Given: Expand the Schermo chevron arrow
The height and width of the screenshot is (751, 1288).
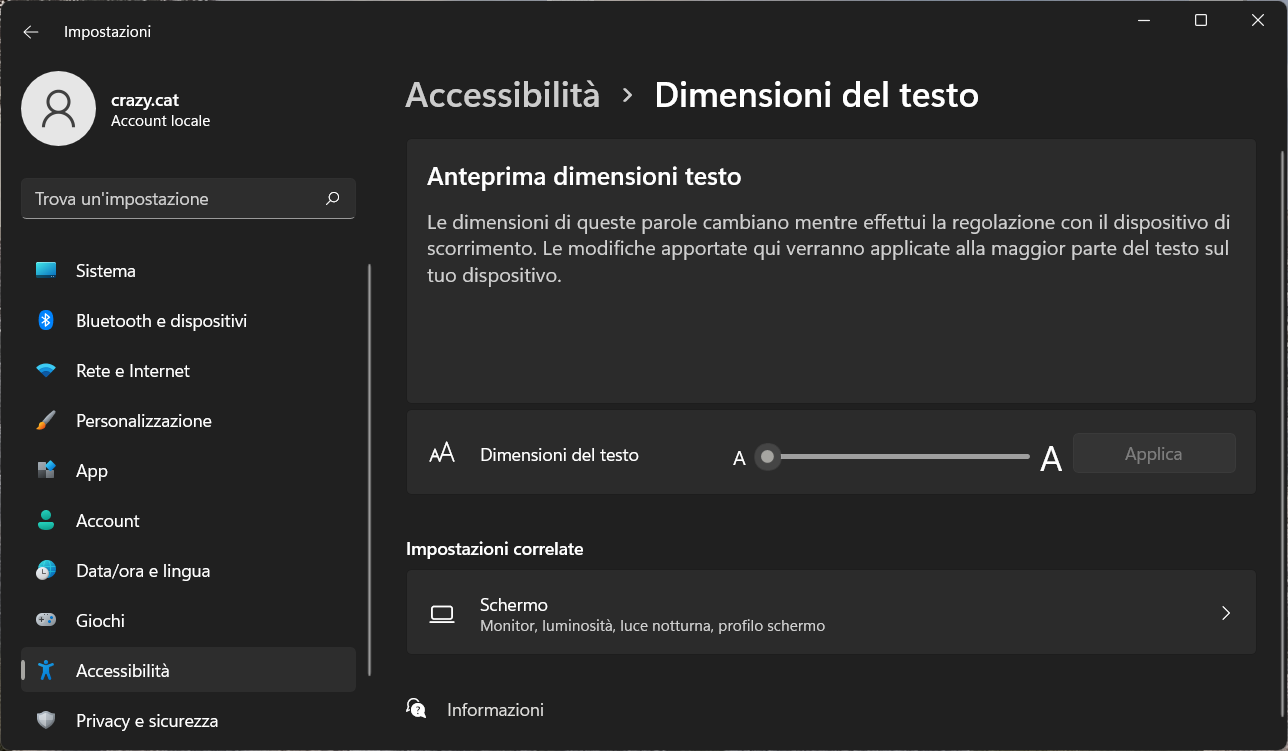Looking at the screenshot, I should pyautogui.click(x=1226, y=613).
